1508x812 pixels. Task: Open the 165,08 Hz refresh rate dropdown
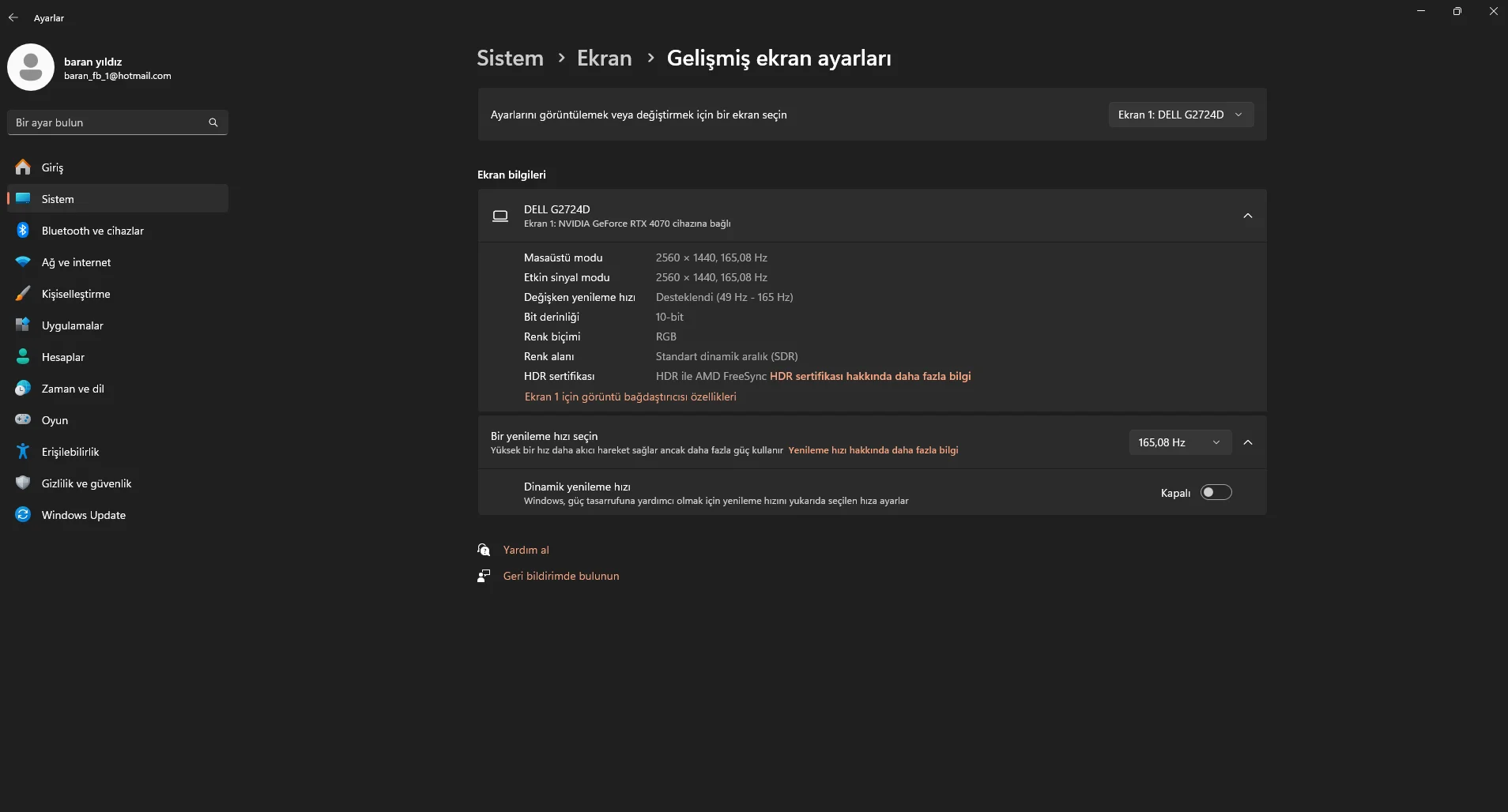pyautogui.click(x=1180, y=442)
